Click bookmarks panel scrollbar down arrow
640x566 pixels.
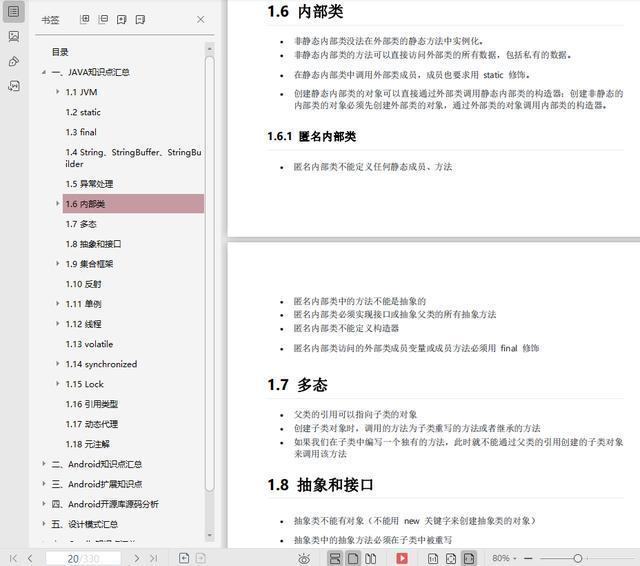(209, 535)
